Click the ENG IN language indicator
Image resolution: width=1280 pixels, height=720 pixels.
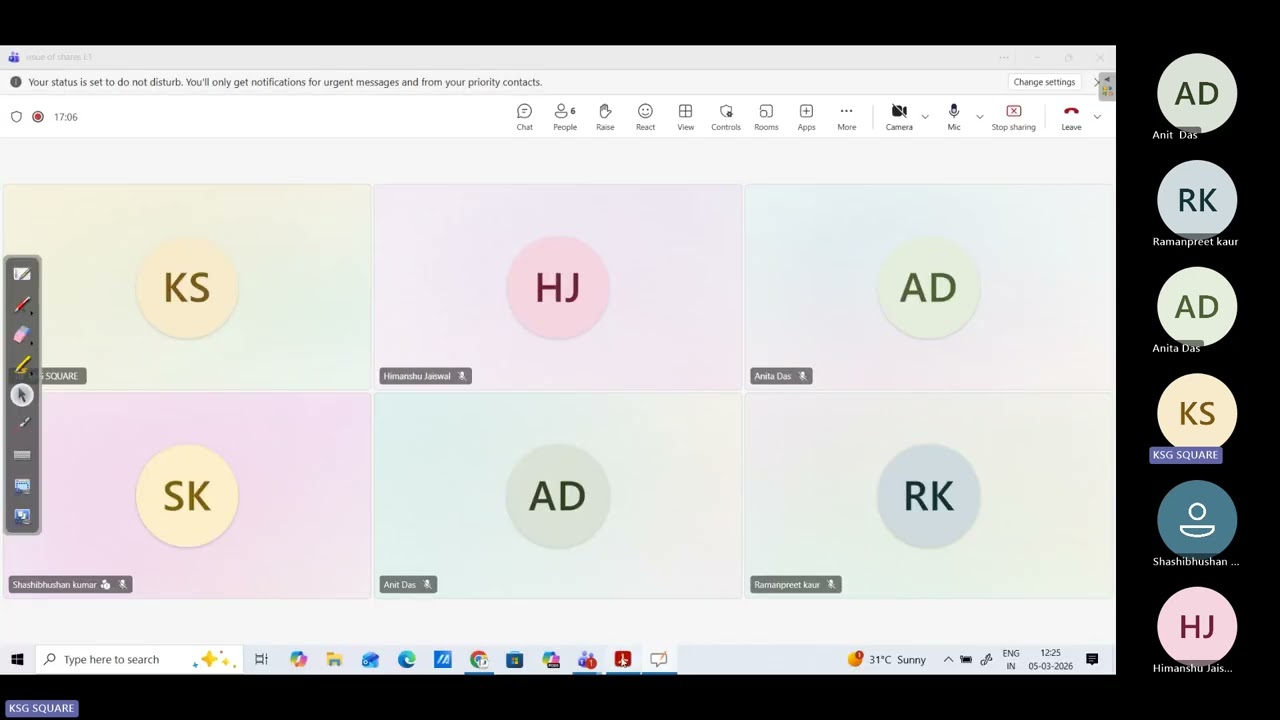(1011, 659)
